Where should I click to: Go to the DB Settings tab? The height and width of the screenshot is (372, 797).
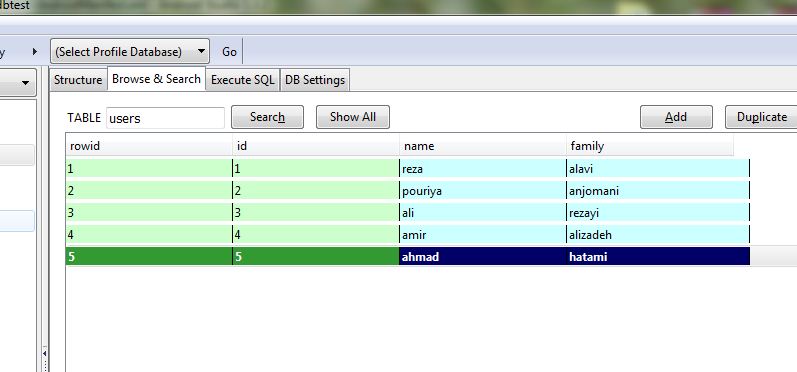[315, 80]
